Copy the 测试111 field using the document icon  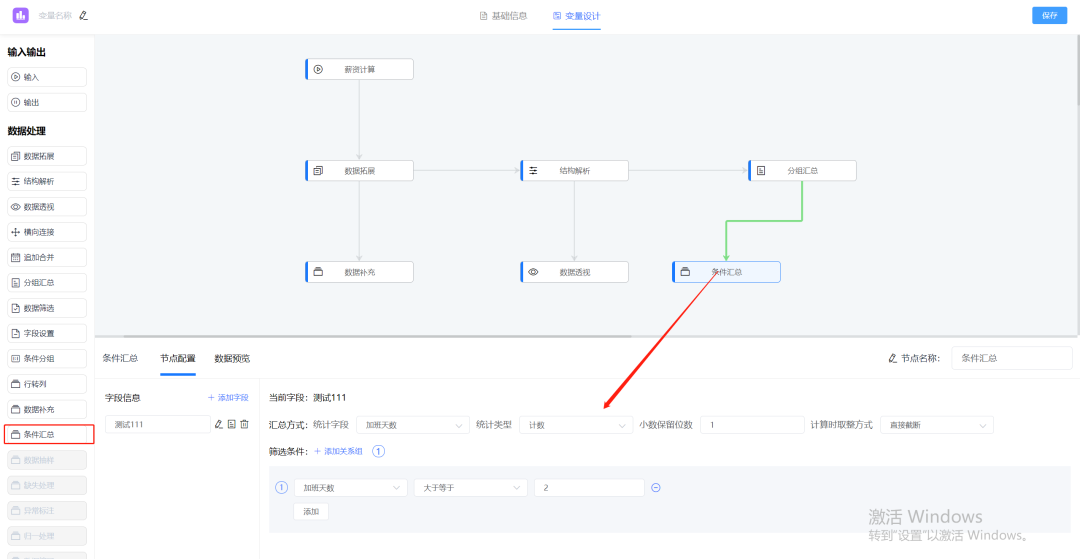231,424
